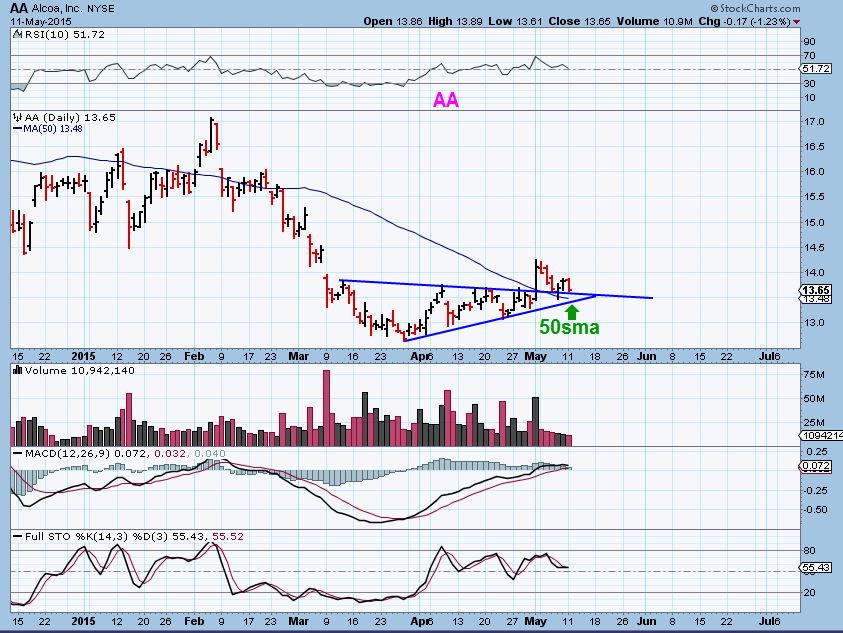The image size is (843, 633).
Task: Click the "MA(50) 13.48" legend label
Action: [53, 129]
